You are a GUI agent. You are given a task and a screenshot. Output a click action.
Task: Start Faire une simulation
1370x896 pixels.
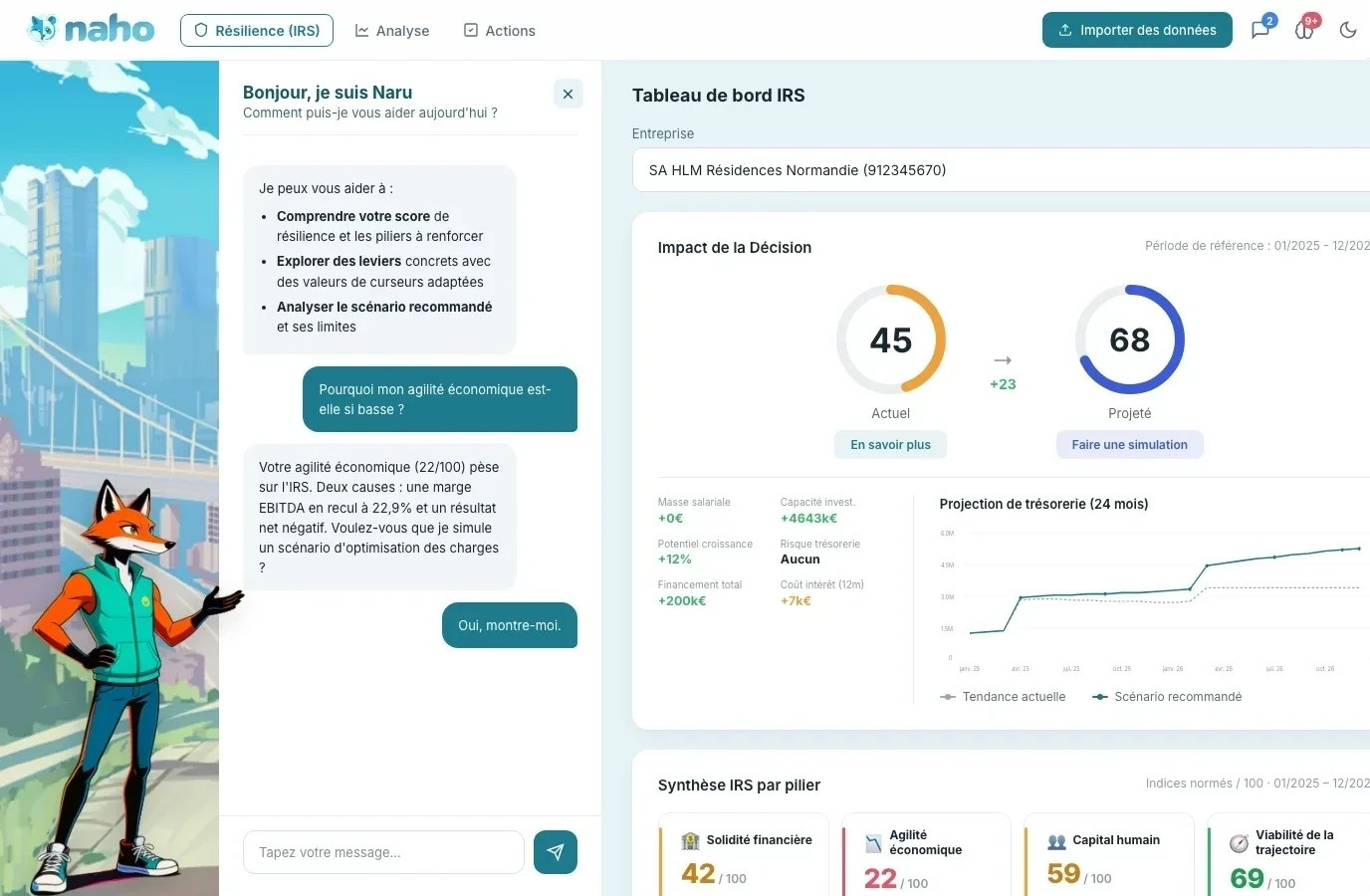(x=1129, y=445)
